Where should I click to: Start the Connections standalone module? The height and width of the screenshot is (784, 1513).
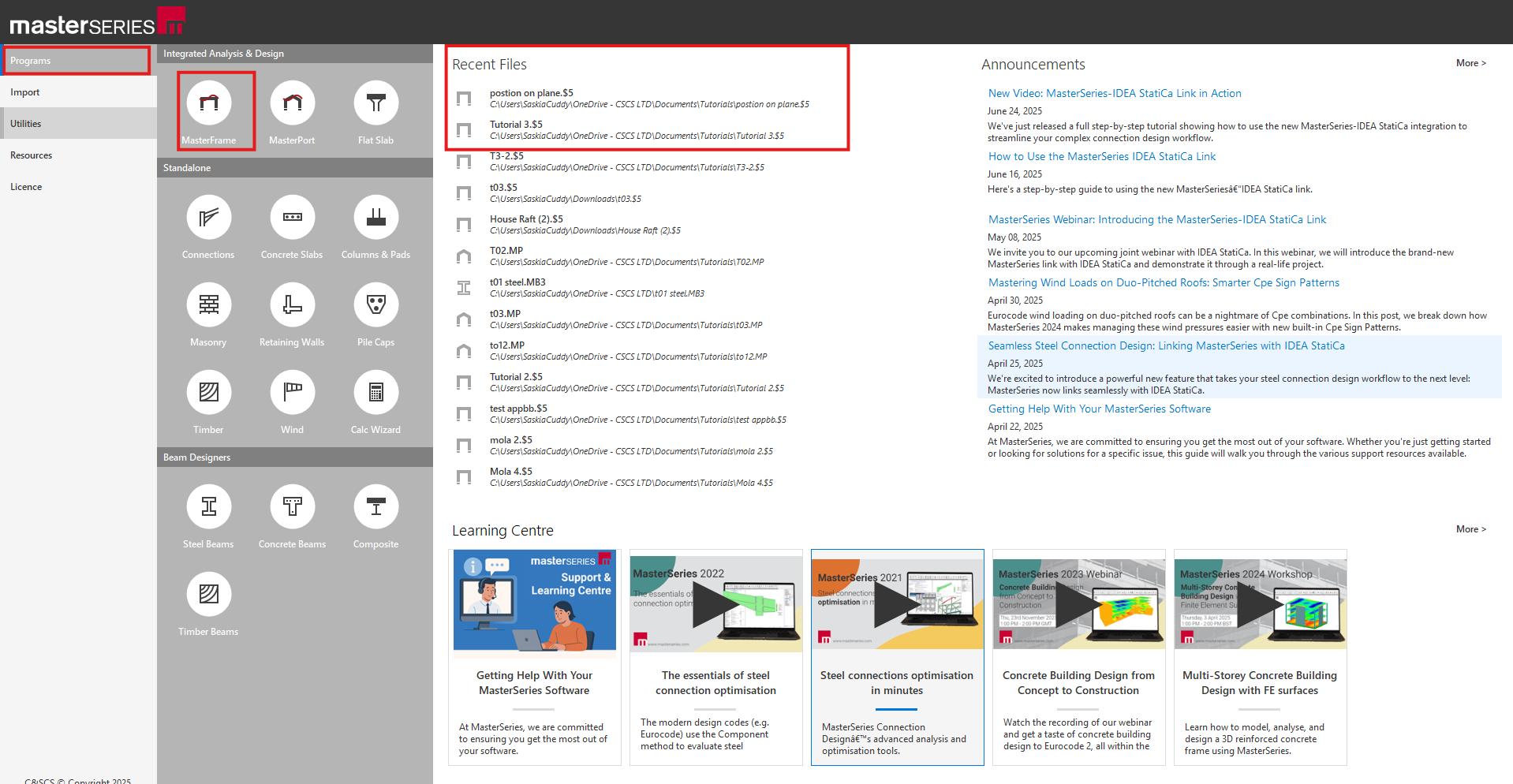pyautogui.click(x=209, y=218)
